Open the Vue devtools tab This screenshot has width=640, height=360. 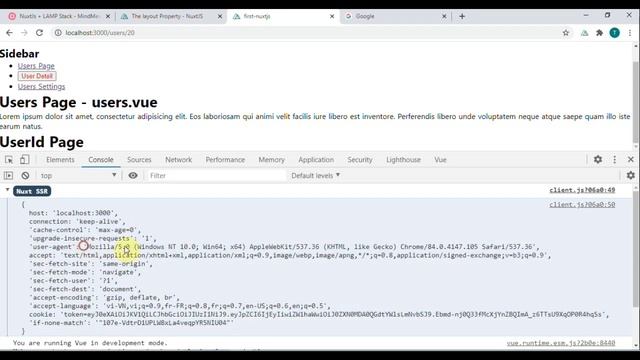coord(440,160)
